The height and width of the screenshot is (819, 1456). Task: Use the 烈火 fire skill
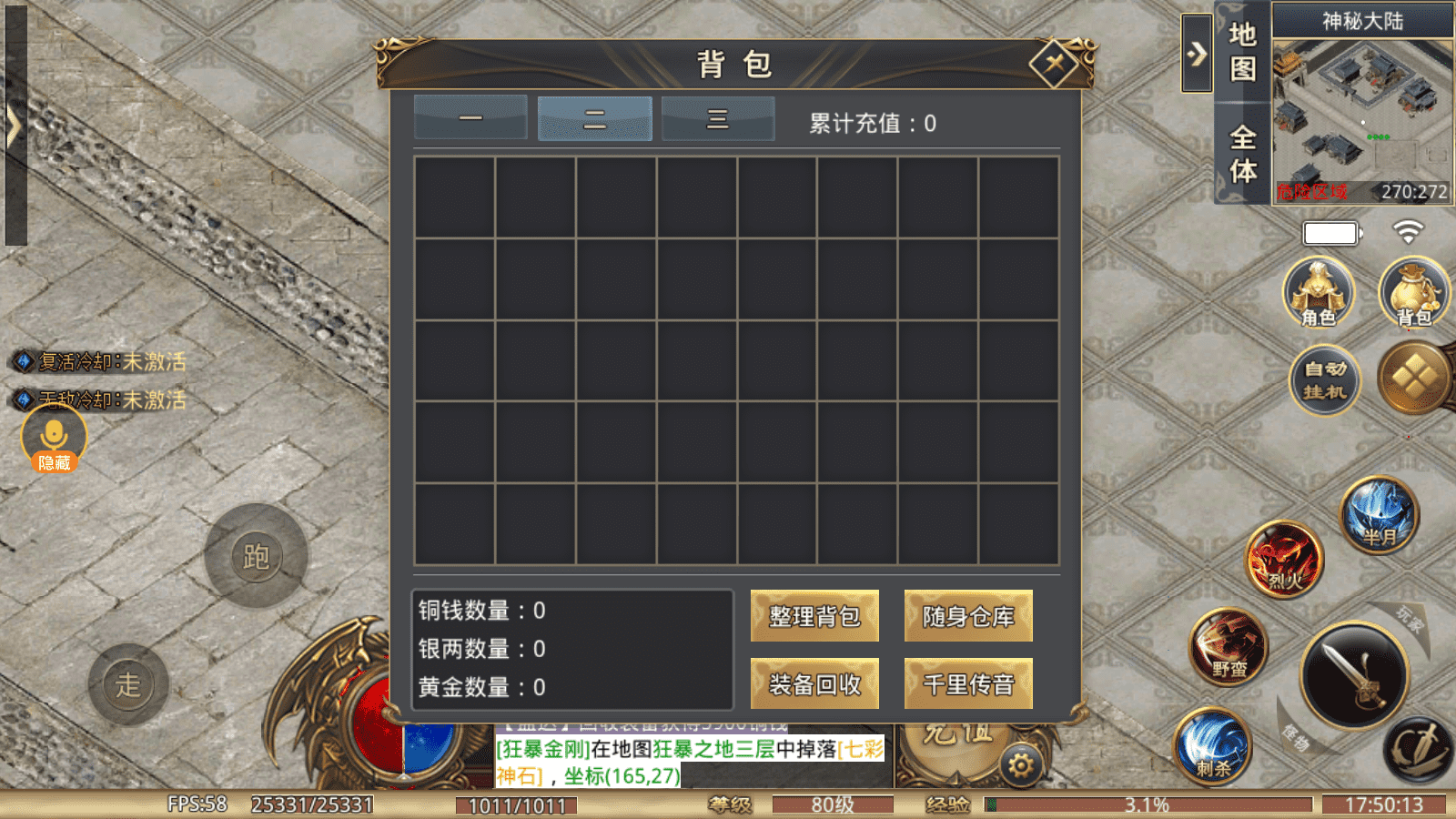coord(1284,559)
